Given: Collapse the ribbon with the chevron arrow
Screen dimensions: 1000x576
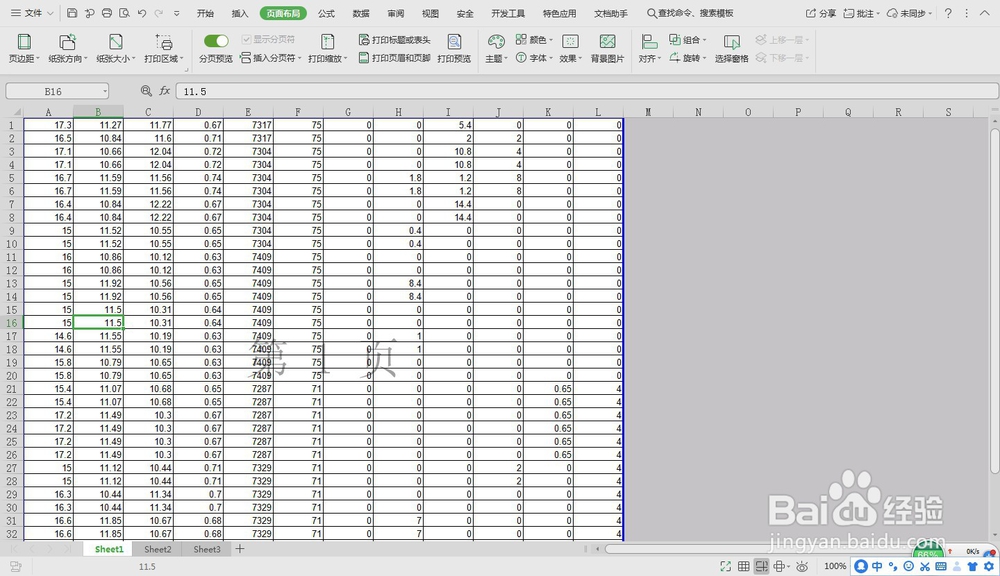Looking at the screenshot, I should (x=985, y=13).
